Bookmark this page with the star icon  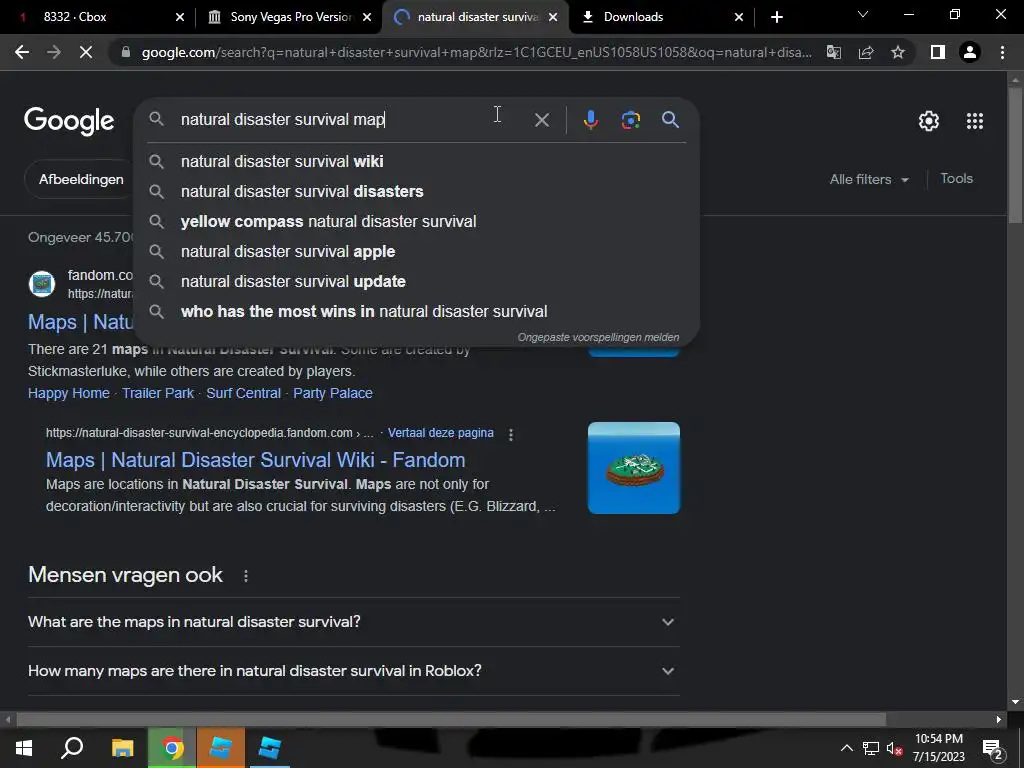pos(898,52)
